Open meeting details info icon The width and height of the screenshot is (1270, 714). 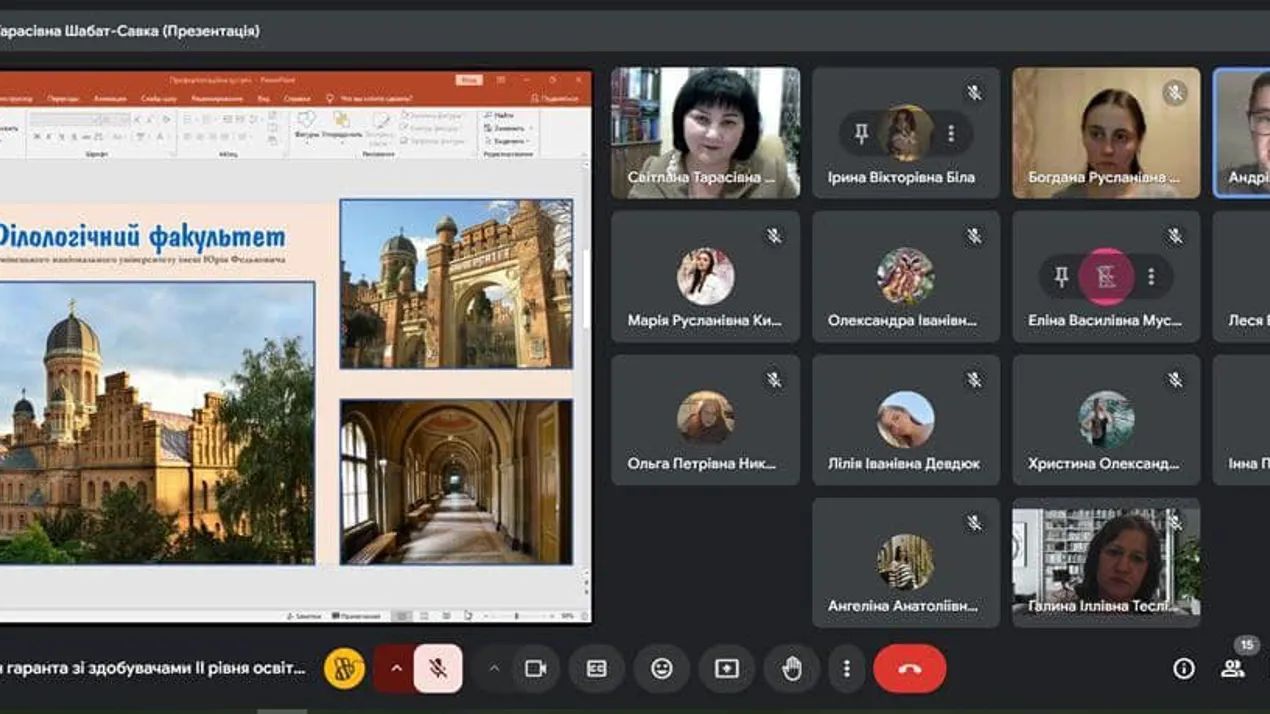1184,669
